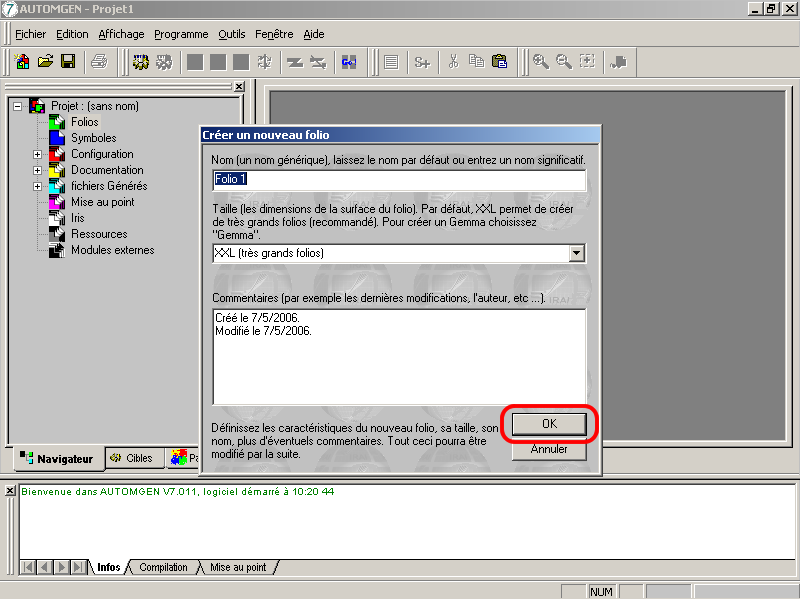Click the Zoom in magnifier icon
This screenshot has width=800, height=600.
pos(541,62)
